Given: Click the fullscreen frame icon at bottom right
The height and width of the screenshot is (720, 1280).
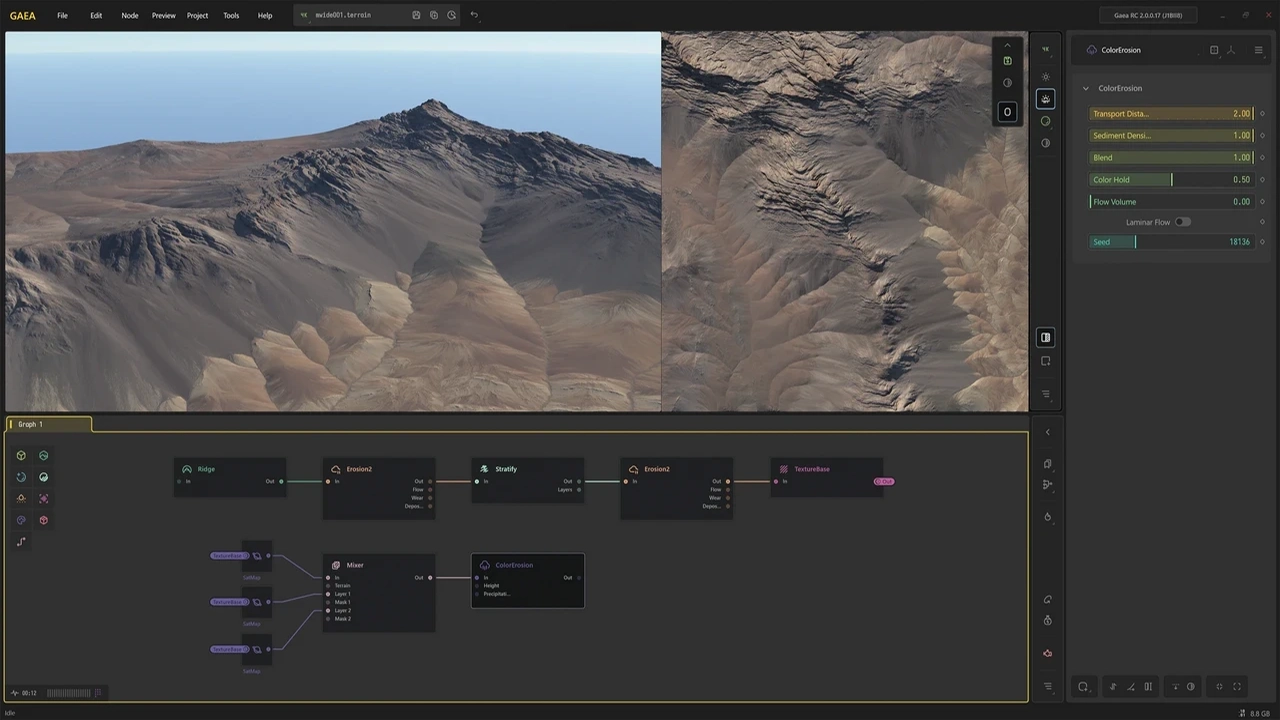Looking at the screenshot, I should [x=1237, y=687].
